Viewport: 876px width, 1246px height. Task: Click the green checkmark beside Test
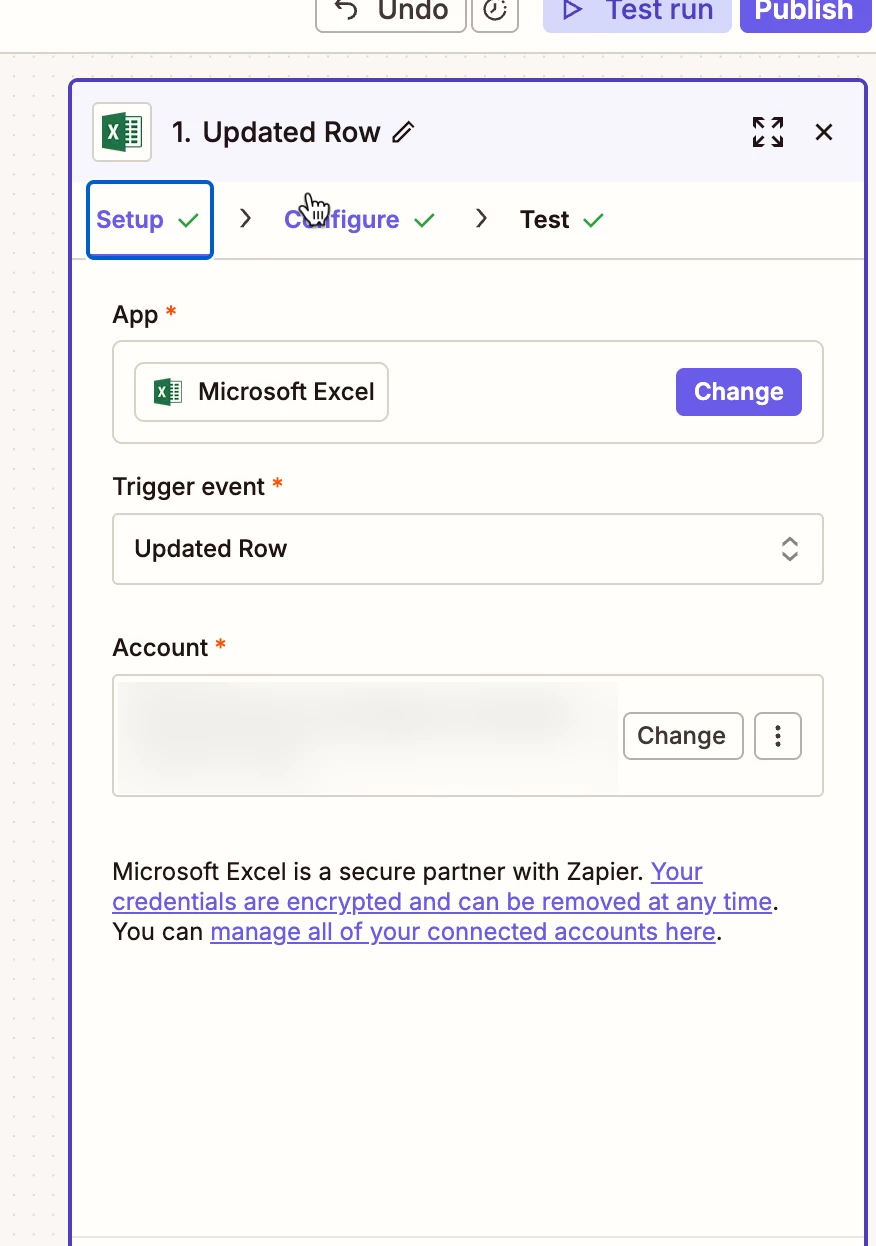tap(594, 220)
